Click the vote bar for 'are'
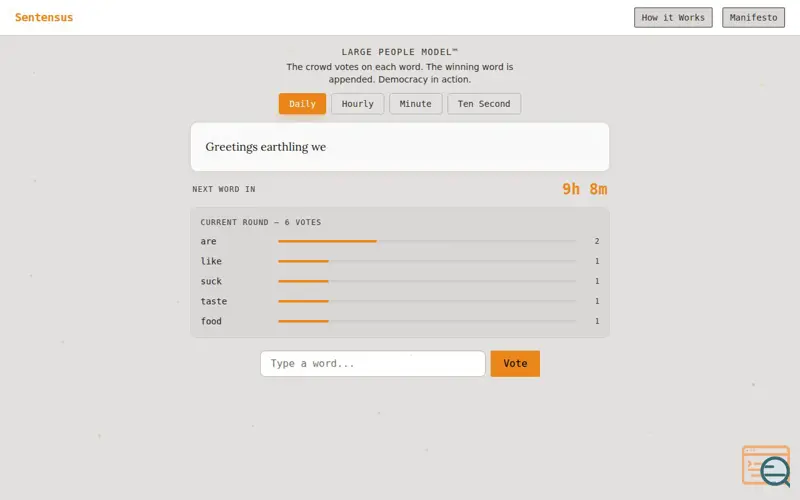 (427, 241)
